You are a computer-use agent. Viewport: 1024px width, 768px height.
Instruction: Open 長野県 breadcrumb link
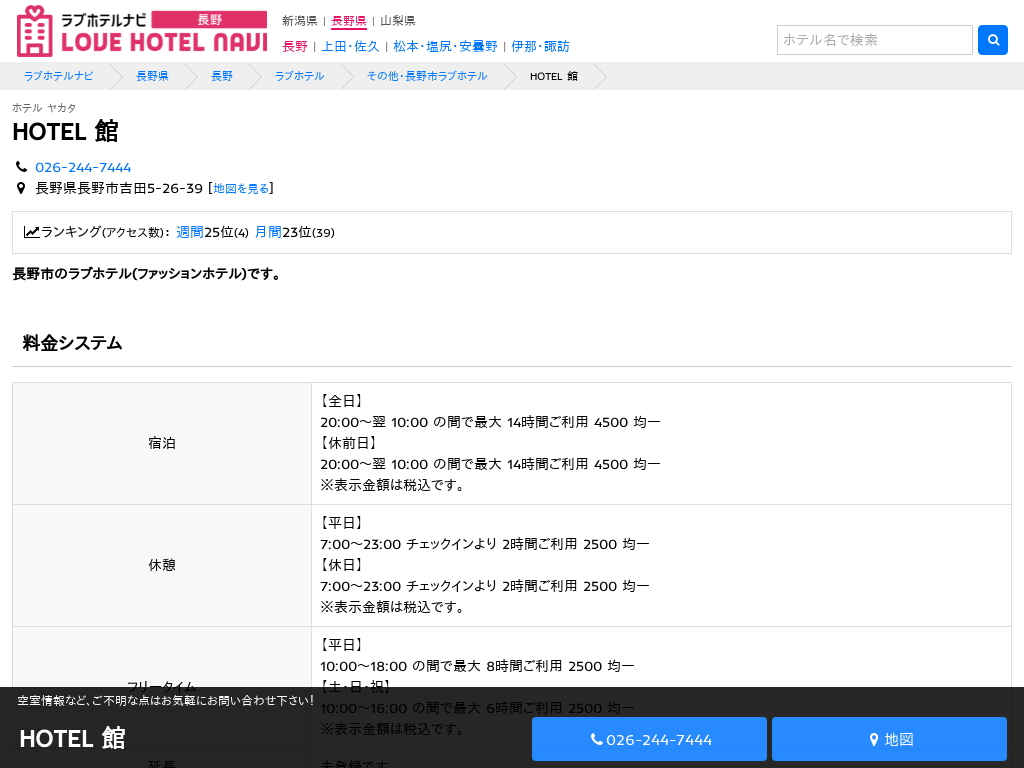point(152,76)
